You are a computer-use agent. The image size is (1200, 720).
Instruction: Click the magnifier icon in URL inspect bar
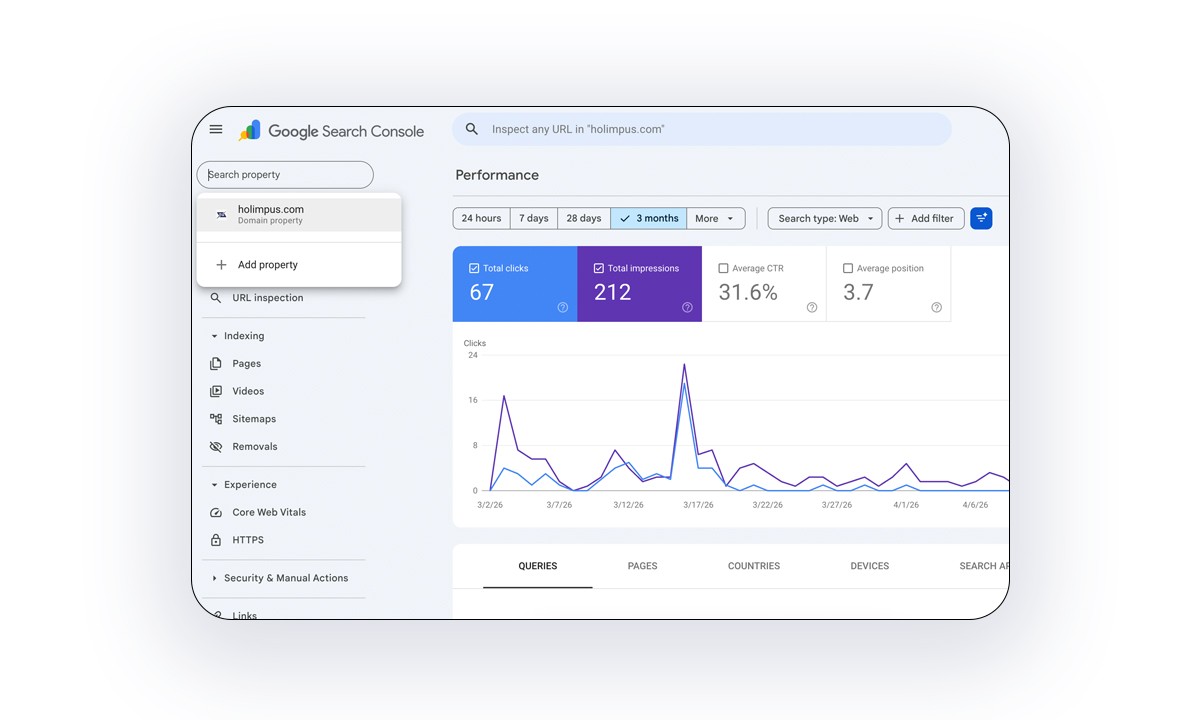coord(472,129)
